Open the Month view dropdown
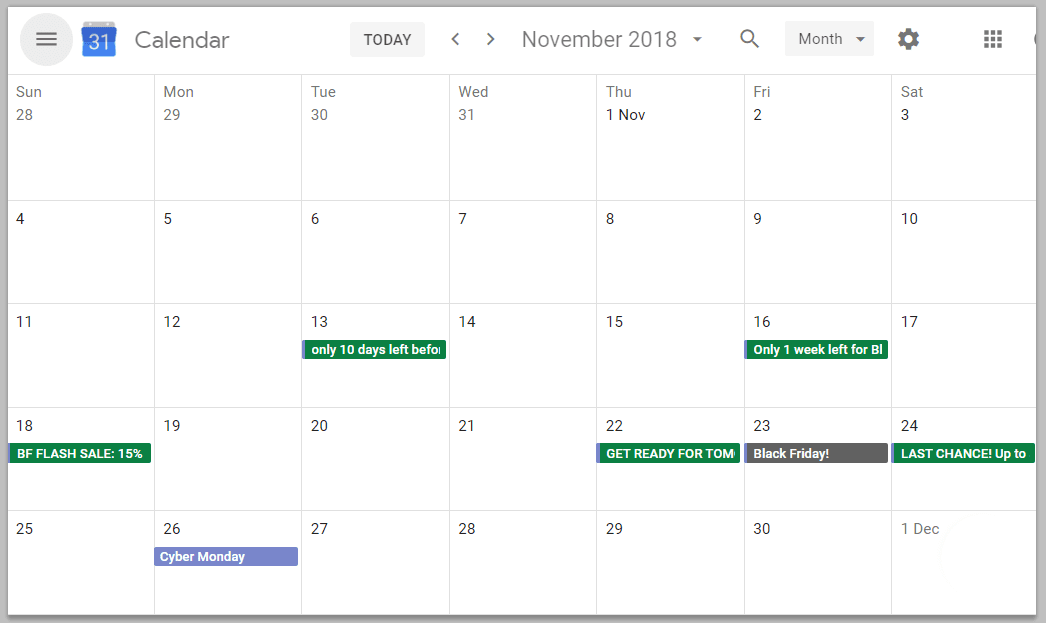The width and height of the screenshot is (1046, 623). [x=829, y=39]
